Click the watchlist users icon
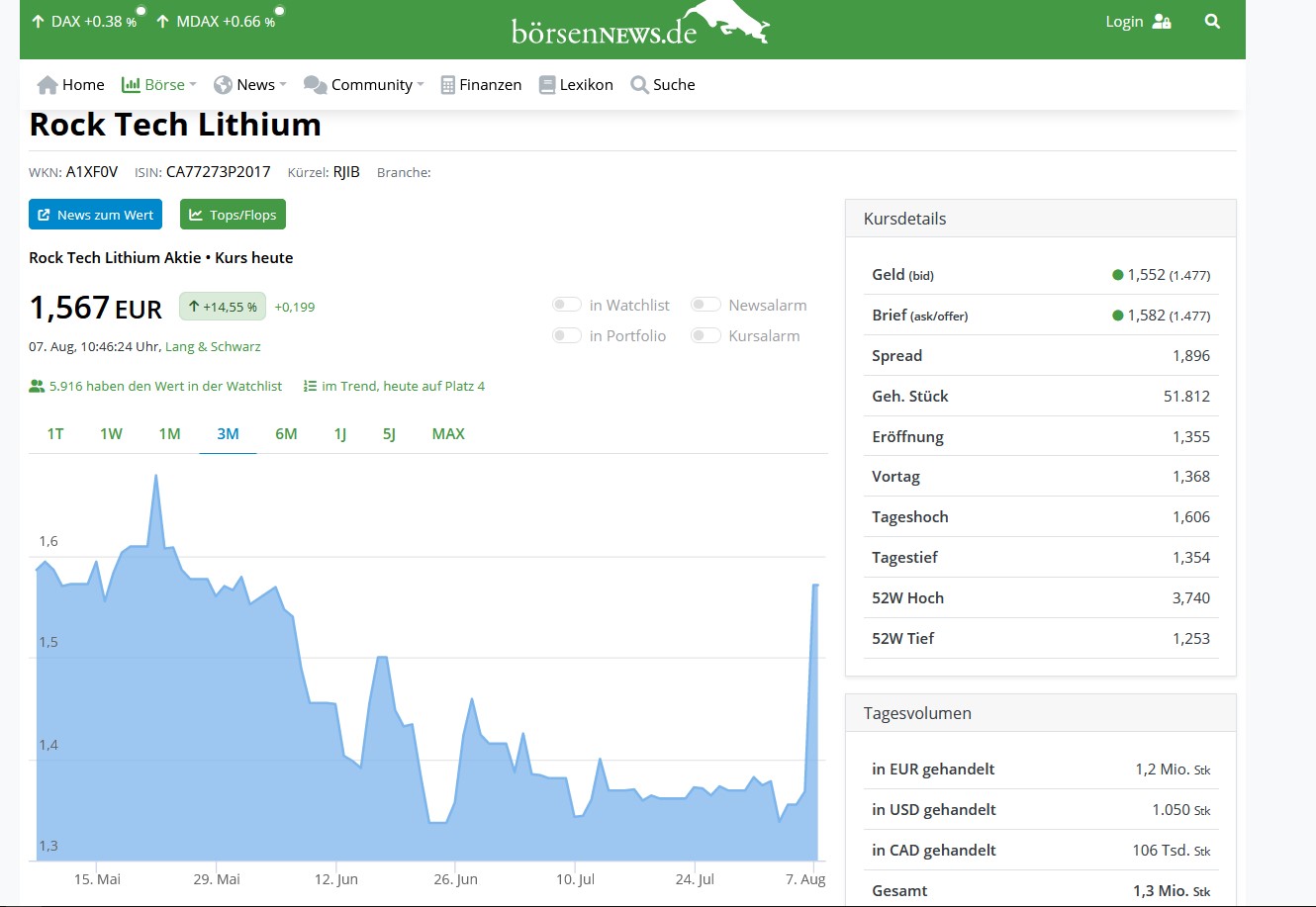The height and width of the screenshot is (907, 1316). click(x=37, y=386)
